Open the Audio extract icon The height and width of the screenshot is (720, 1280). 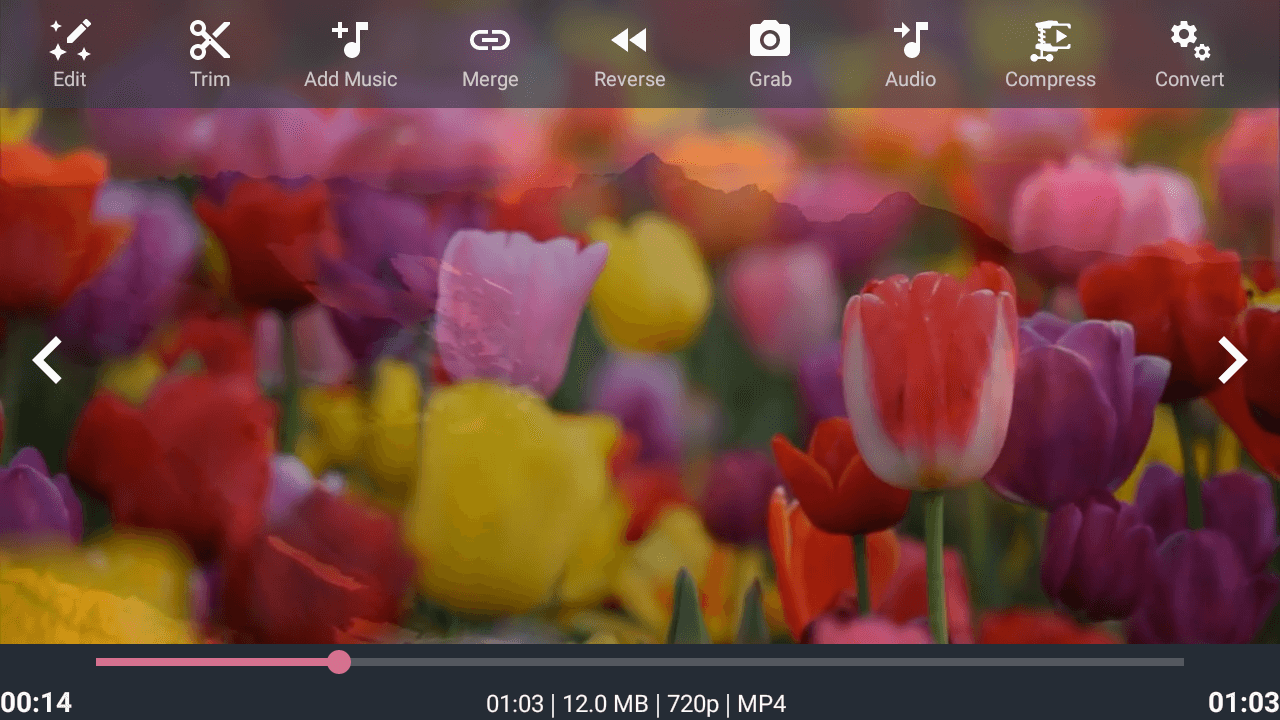point(910,40)
